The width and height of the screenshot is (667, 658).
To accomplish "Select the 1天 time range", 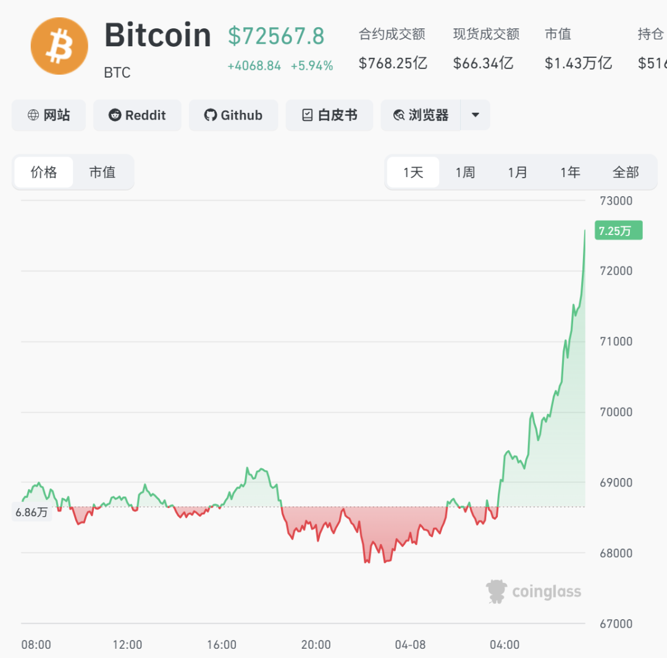I will click(x=413, y=172).
